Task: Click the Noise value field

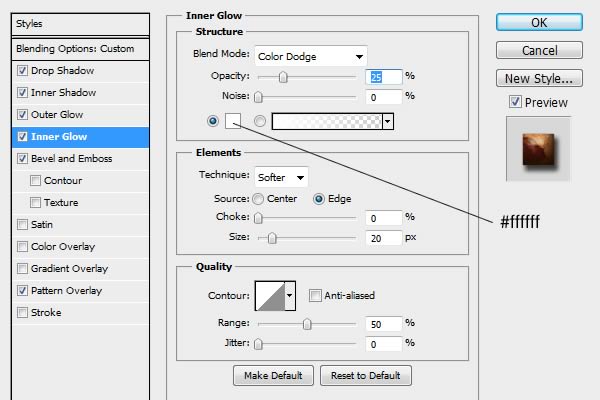Action: 384,97
